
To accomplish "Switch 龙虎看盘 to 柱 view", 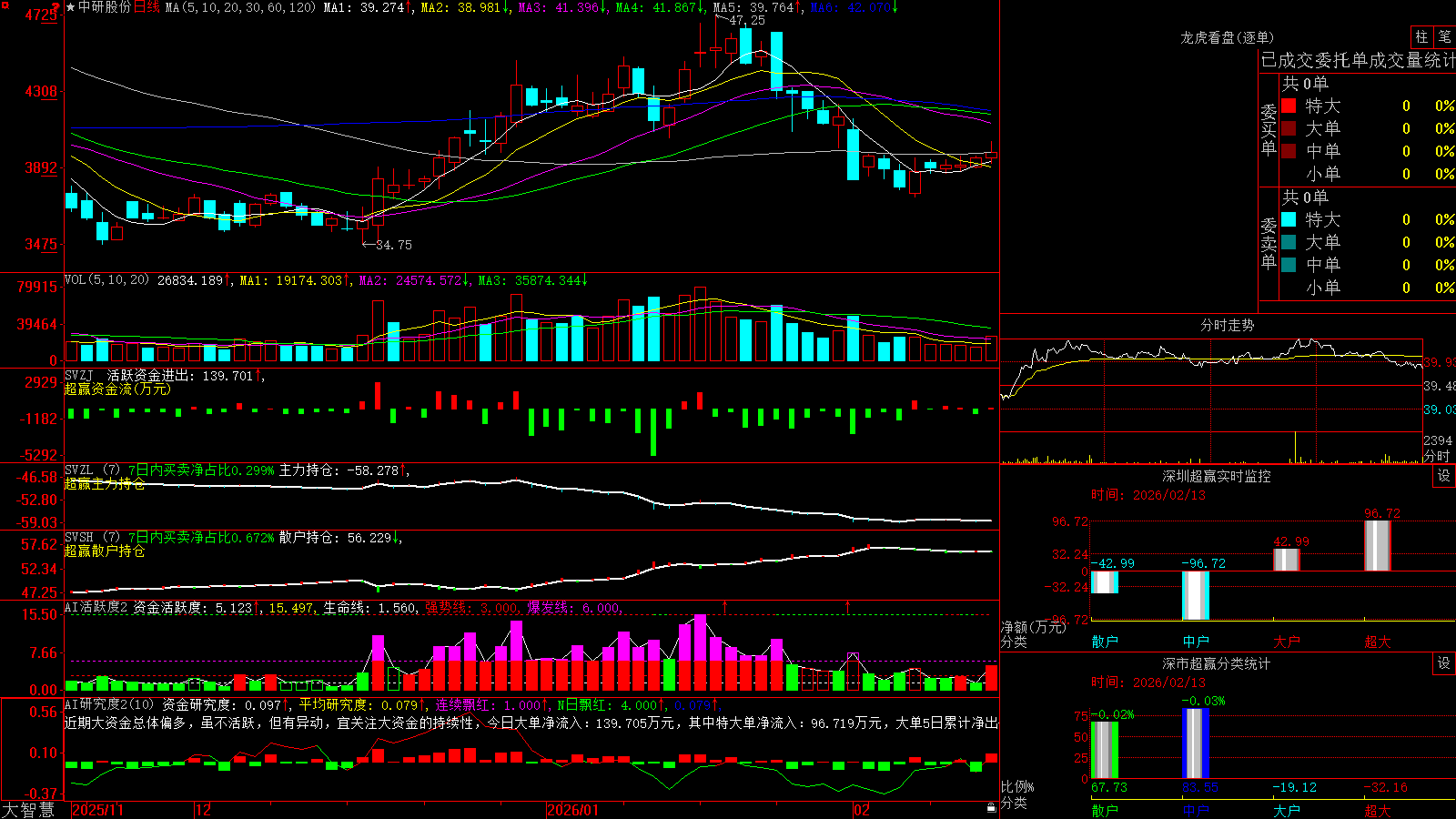I will (x=1421, y=37).
